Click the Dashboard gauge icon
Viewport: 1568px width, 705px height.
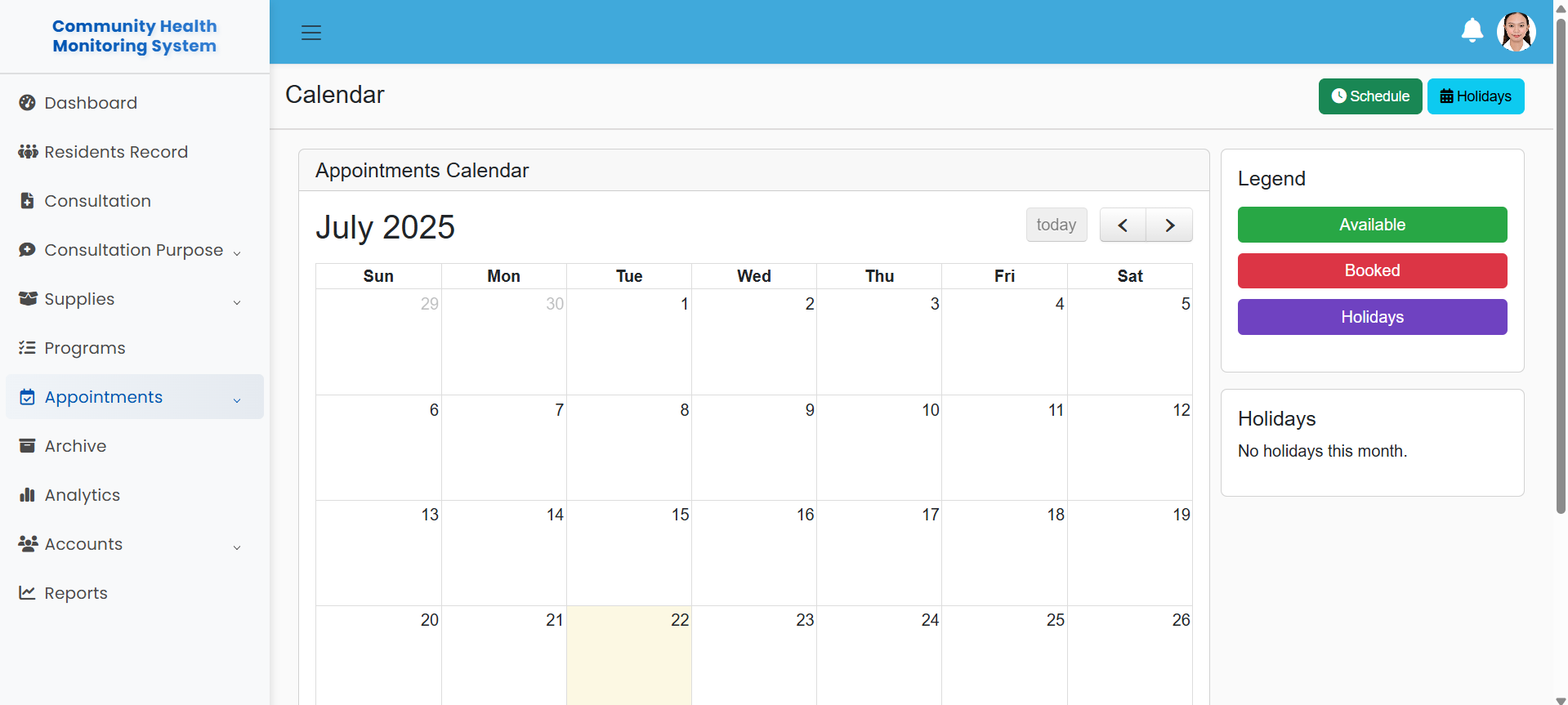tap(27, 103)
